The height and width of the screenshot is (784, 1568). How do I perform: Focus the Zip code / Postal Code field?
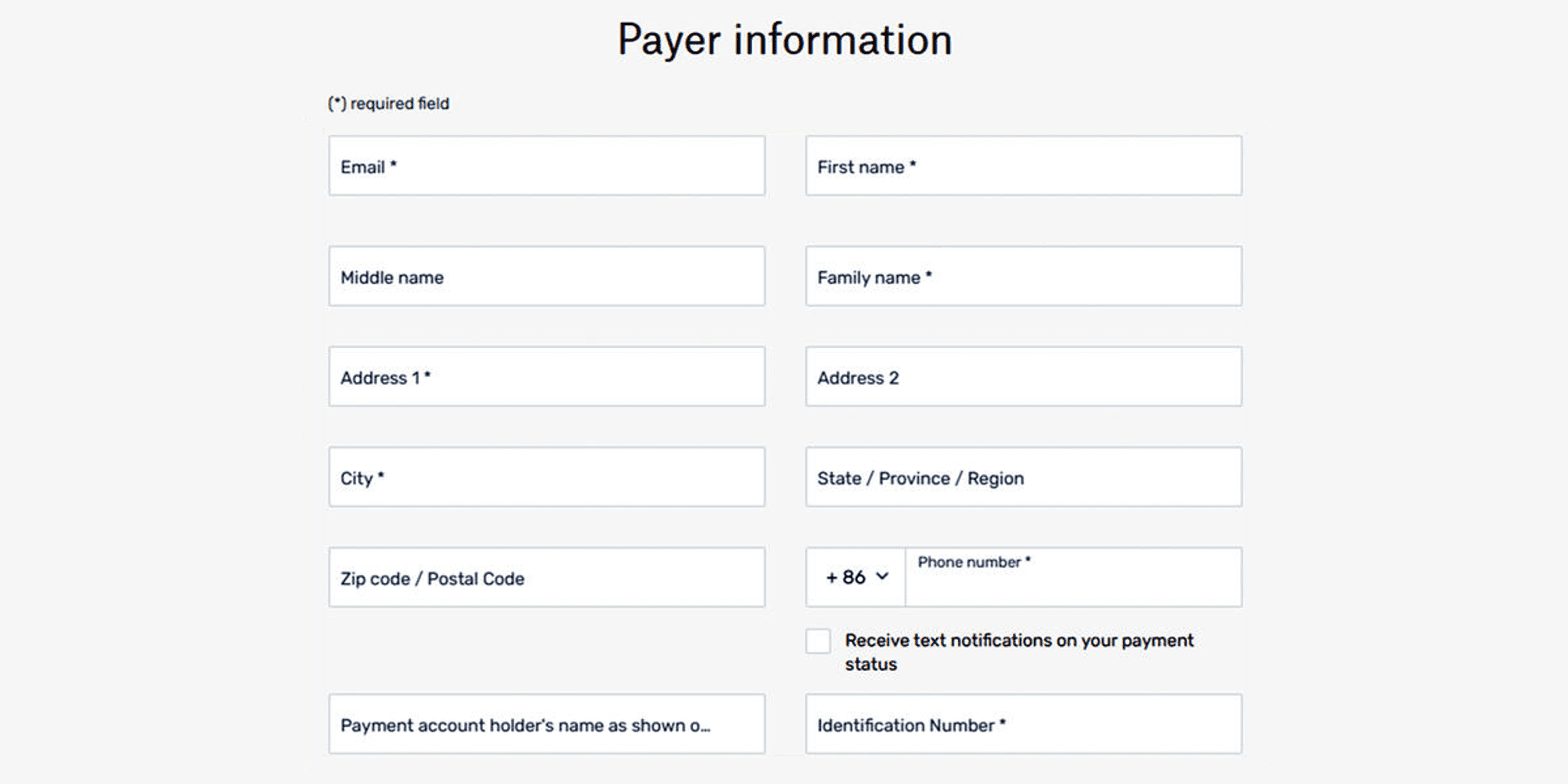pyautogui.click(x=546, y=577)
